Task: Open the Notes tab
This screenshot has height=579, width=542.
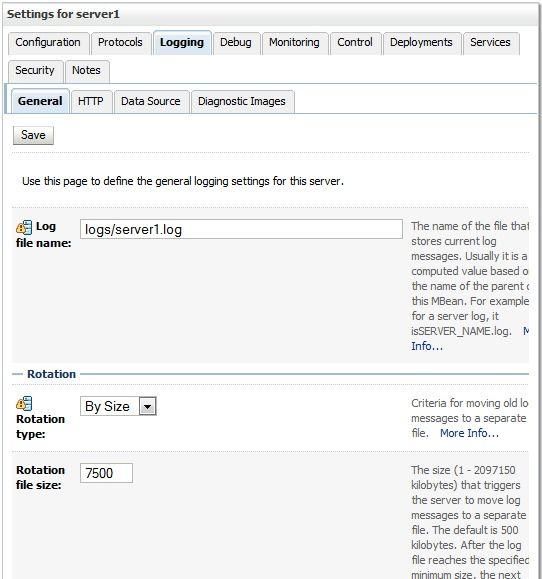Action: coord(87,71)
